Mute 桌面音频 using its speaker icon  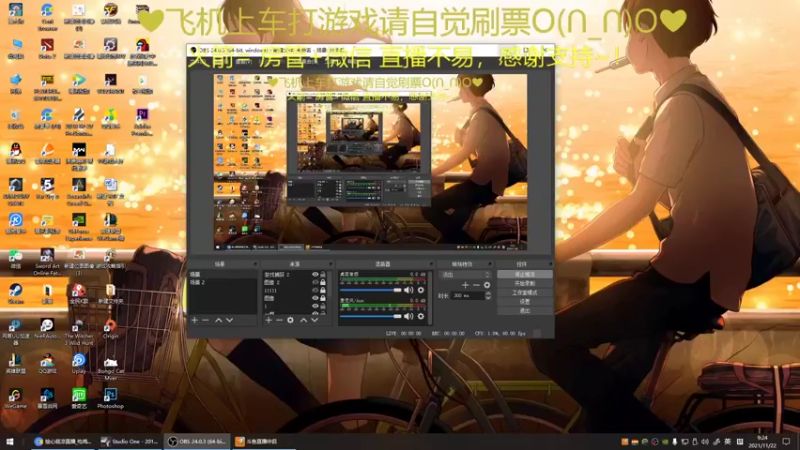[x=408, y=290]
